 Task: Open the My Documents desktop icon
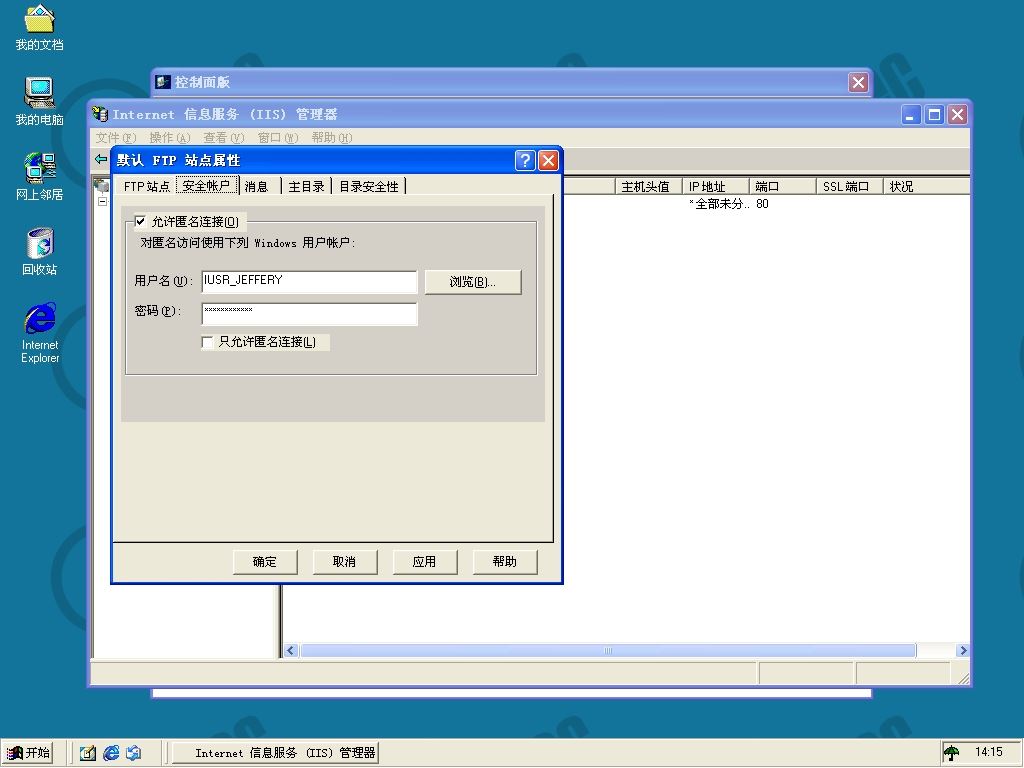tap(39, 27)
